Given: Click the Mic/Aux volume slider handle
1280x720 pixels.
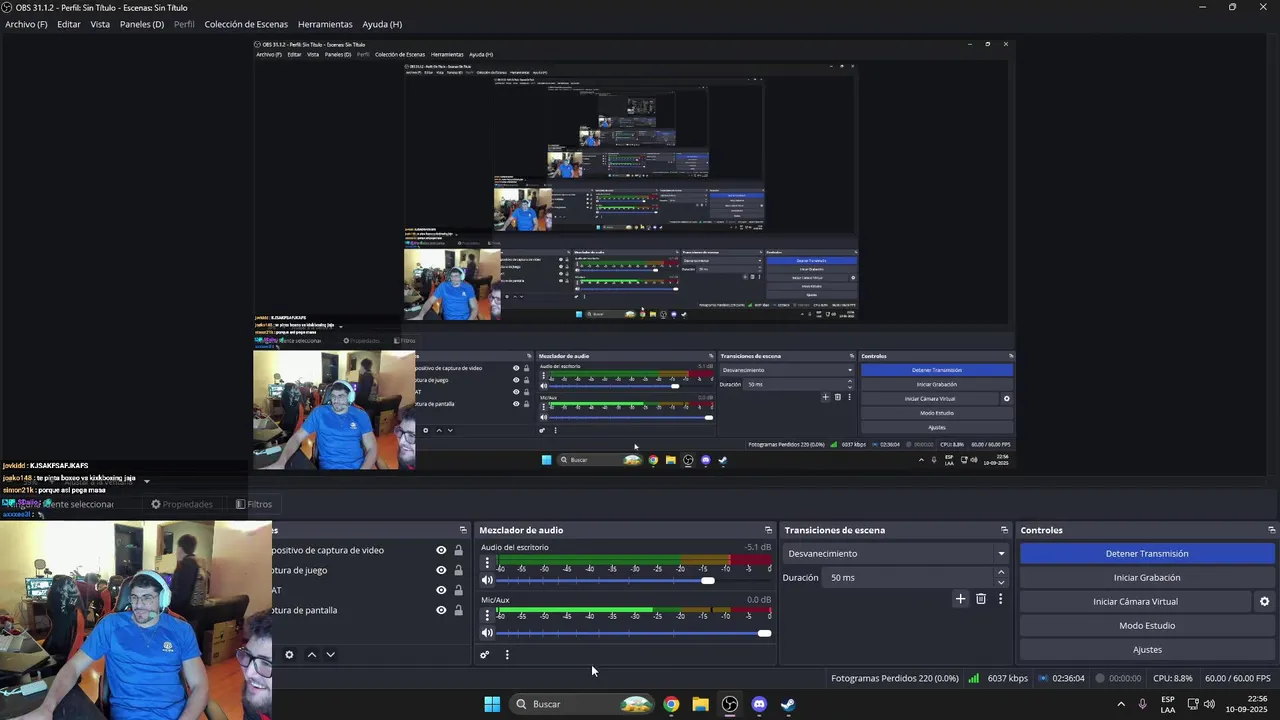Looking at the screenshot, I should click(765, 633).
